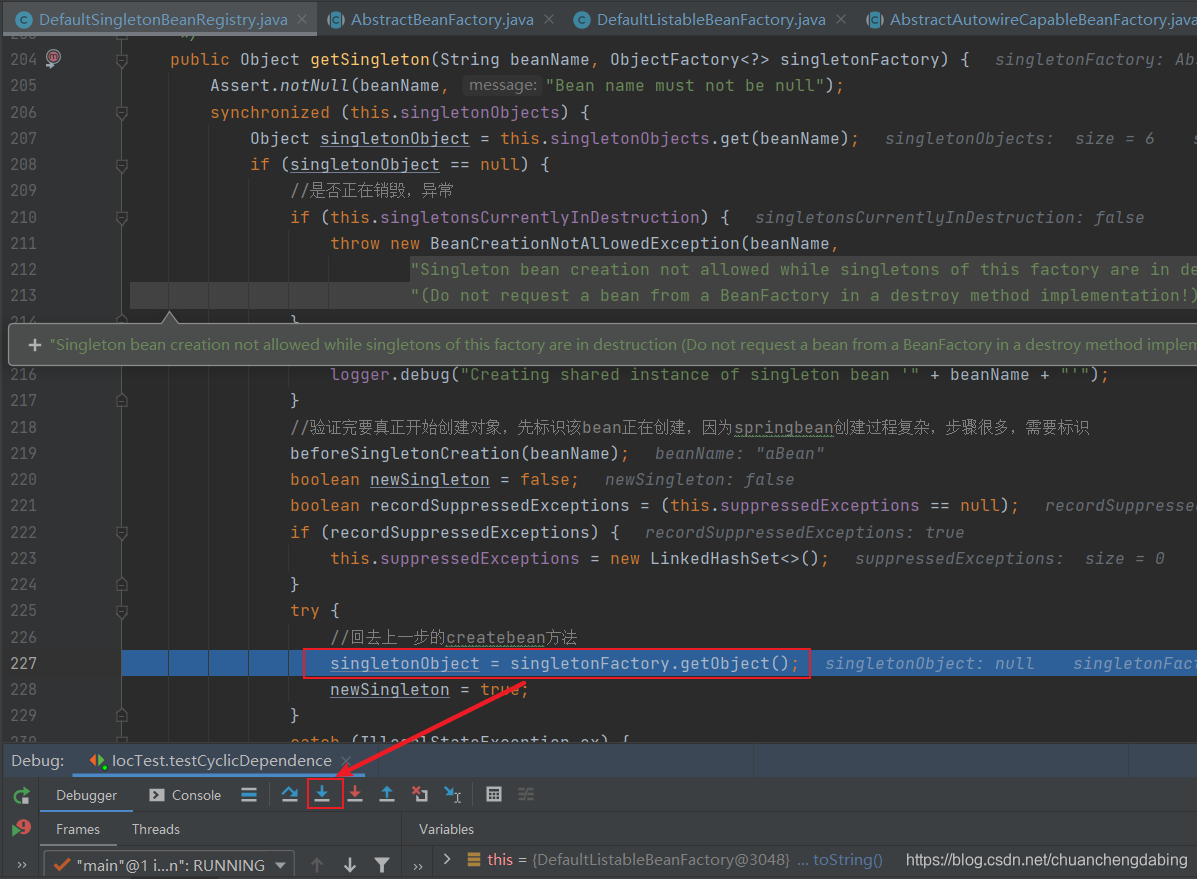Collapse fold marker at line 222
Image resolution: width=1197 pixels, height=879 pixels.
[121, 532]
